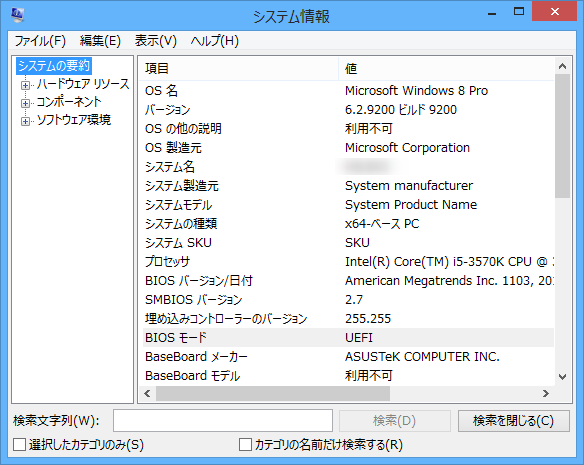Click the 値 column header
Screen dimensions: 584x465
point(446,69)
